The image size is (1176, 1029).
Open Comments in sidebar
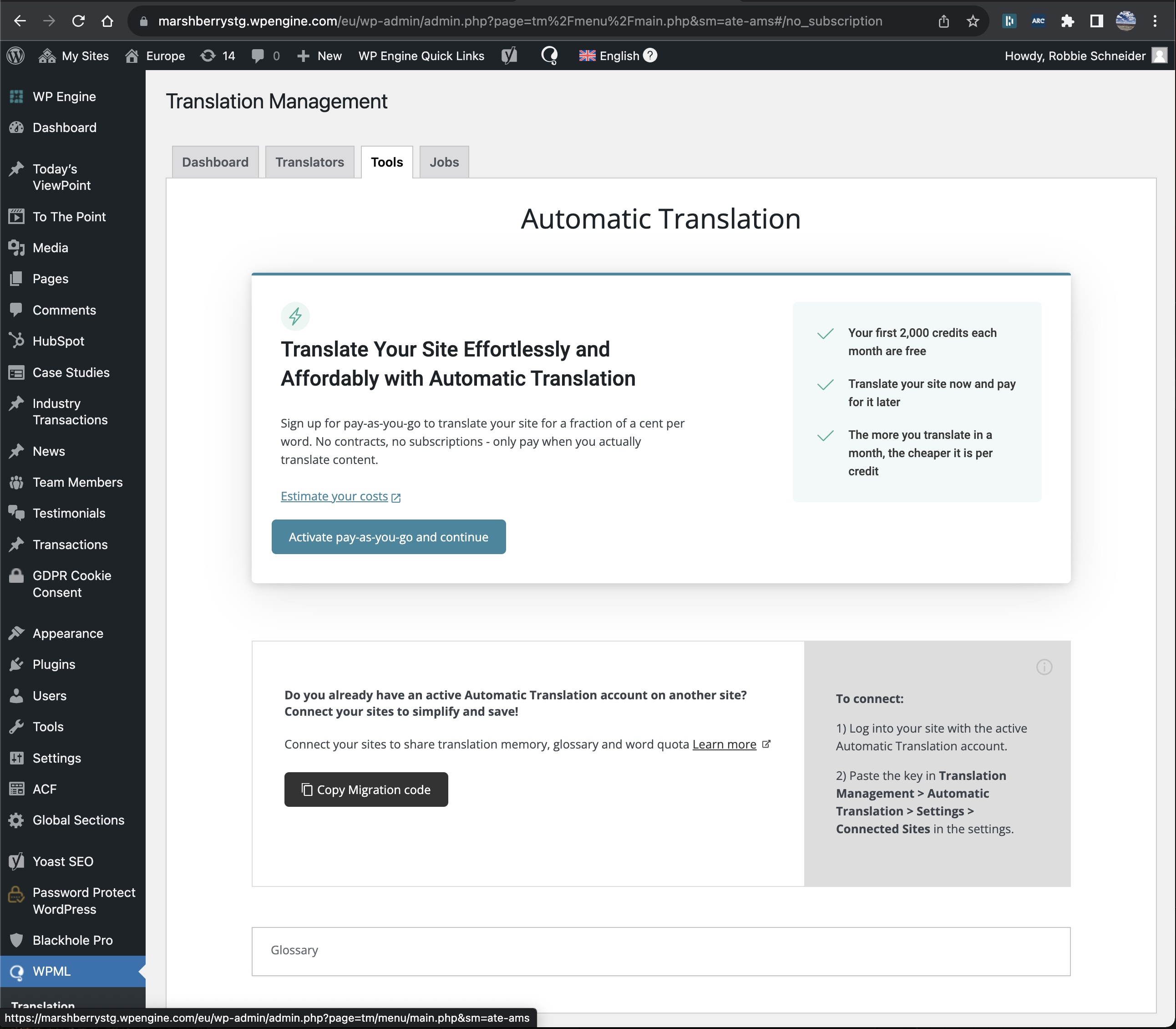coord(73,310)
